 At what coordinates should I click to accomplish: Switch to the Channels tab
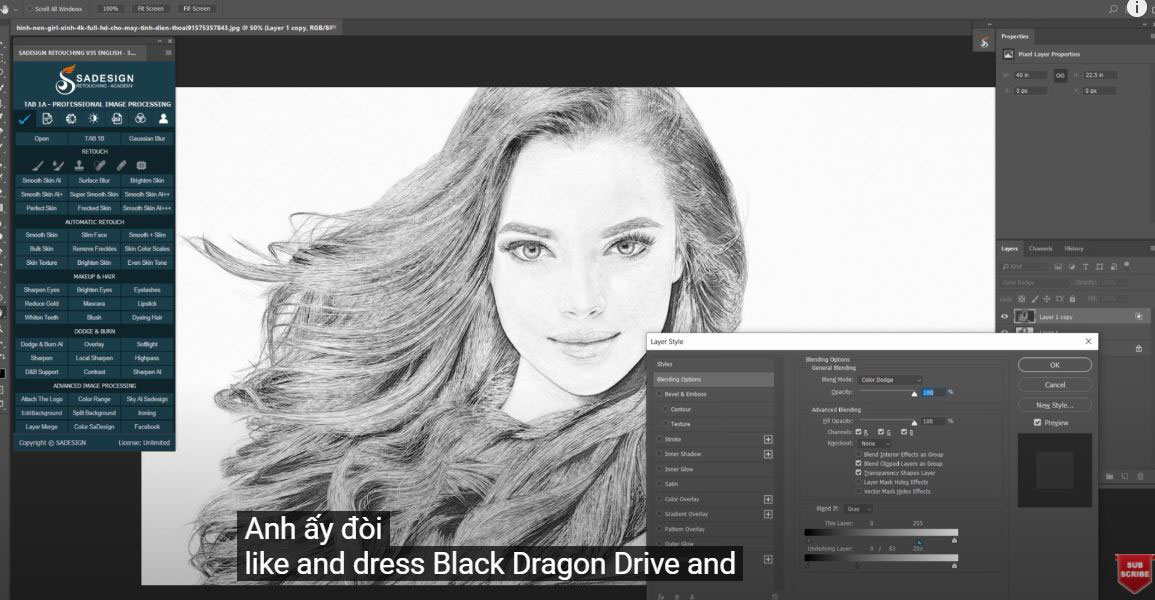1040,249
